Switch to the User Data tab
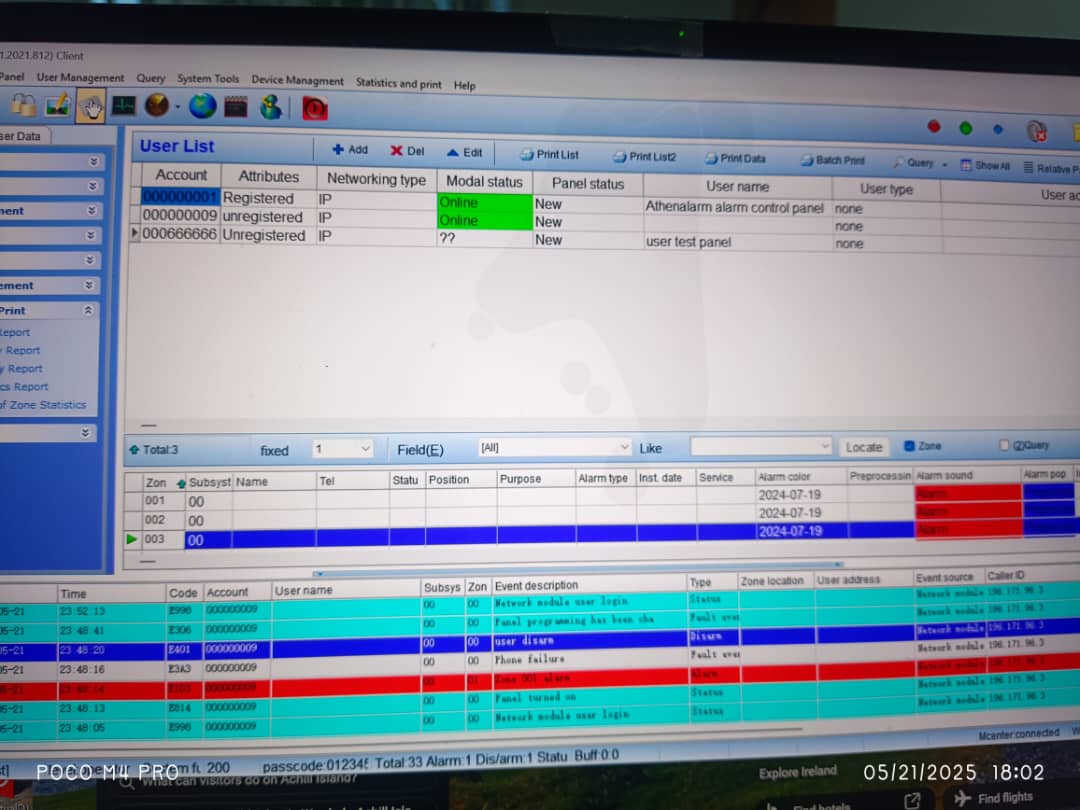Viewport: 1080px width, 810px height. (22, 136)
